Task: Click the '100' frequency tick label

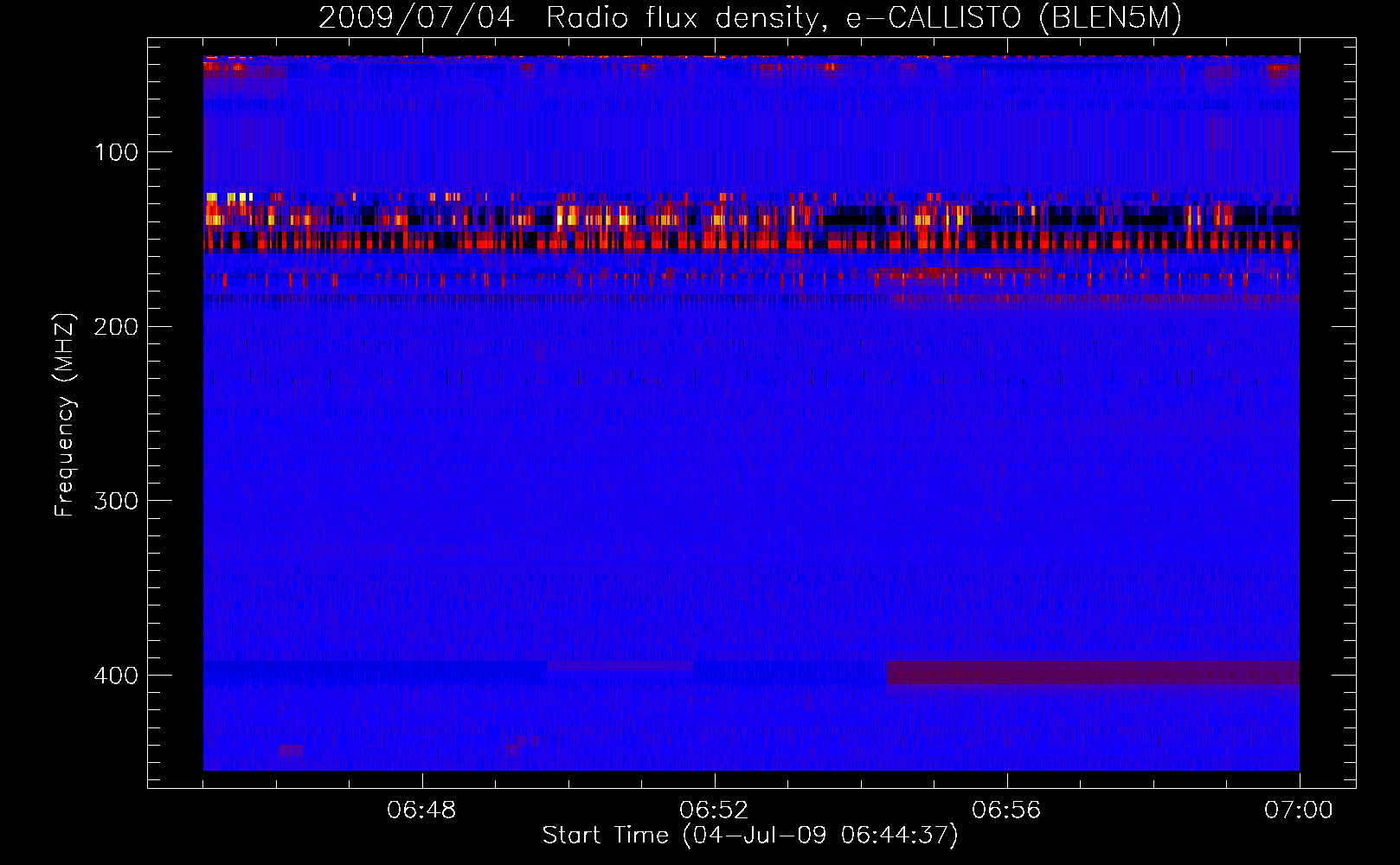Action: click(x=116, y=152)
